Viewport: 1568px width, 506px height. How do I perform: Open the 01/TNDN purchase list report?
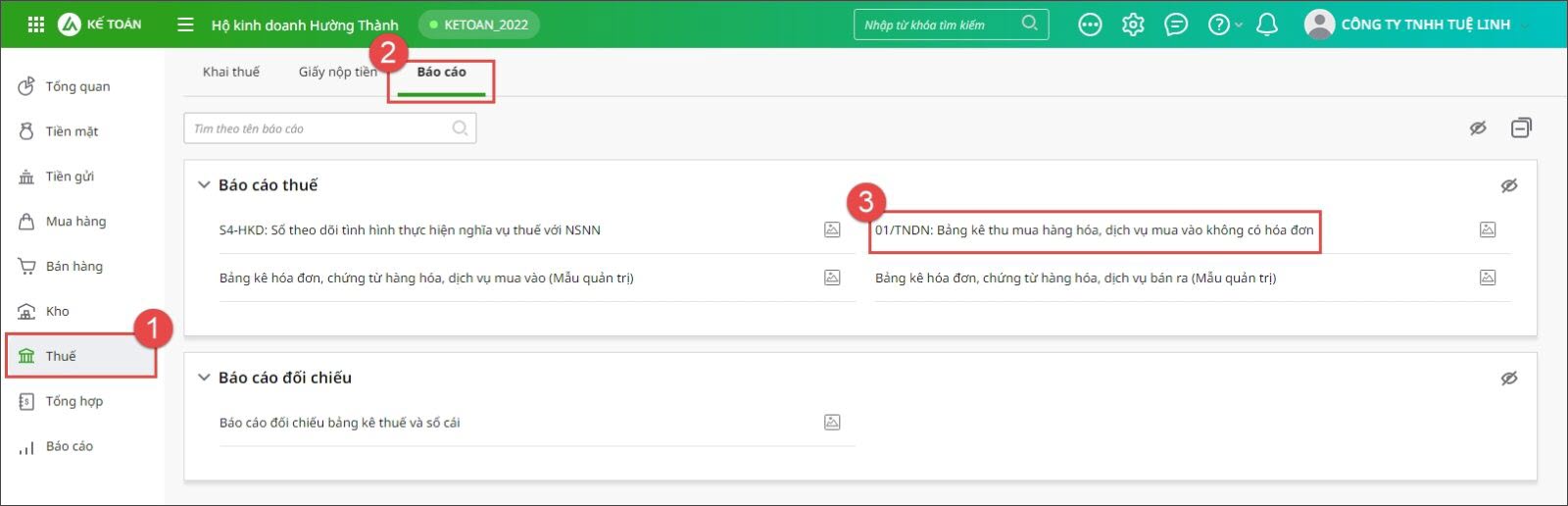[x=1094, y=230]
